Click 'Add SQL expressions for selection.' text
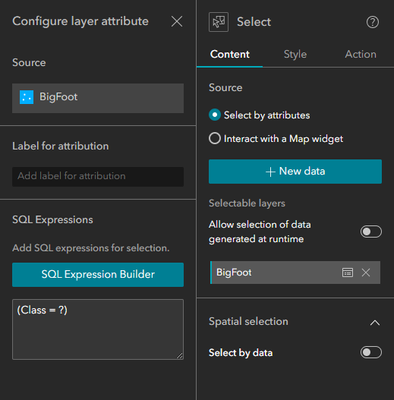 pyautogui.click(x=91, y=248)
